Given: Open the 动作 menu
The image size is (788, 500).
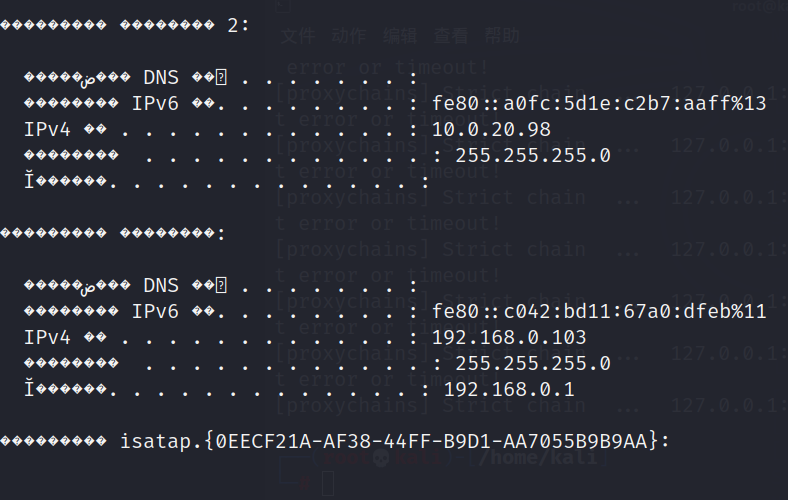Looking at the screenshot, I should 349,36.
